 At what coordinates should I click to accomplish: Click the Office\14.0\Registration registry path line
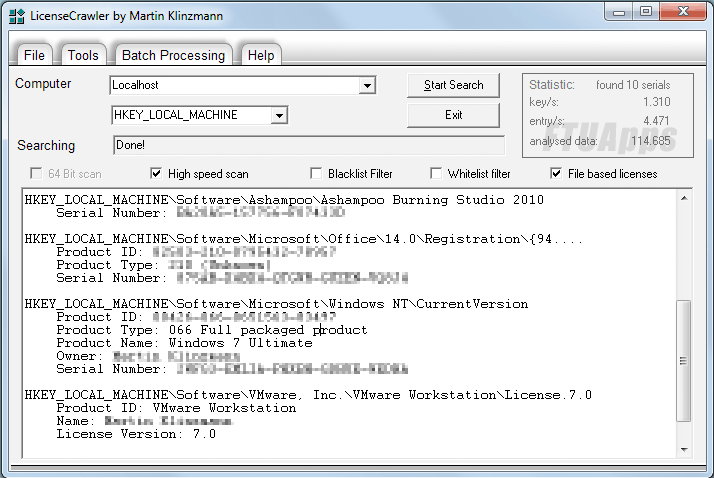click(x=303, y=239)
